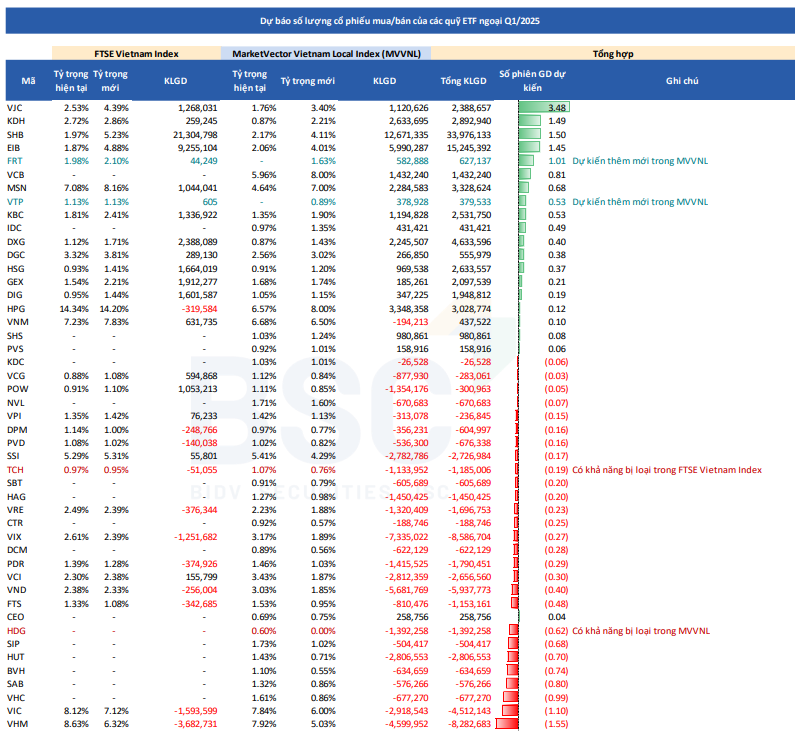Click ticker cell 'SBT'

pos(14,483)
